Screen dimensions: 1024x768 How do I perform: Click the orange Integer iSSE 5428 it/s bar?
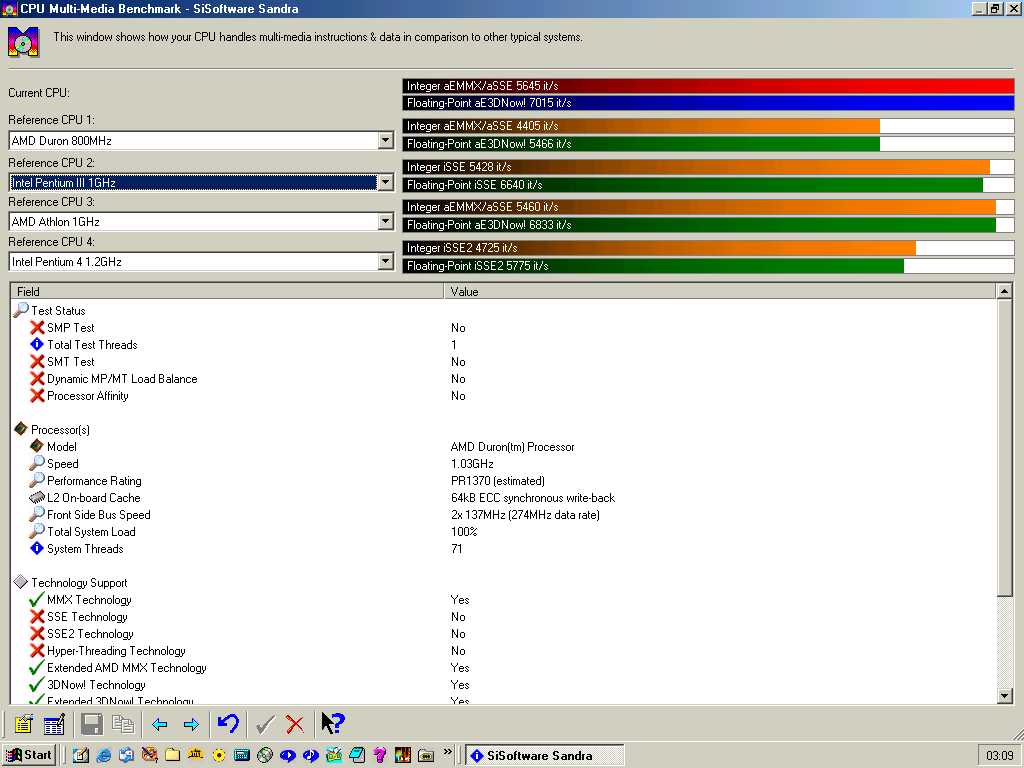pos(696,167)
